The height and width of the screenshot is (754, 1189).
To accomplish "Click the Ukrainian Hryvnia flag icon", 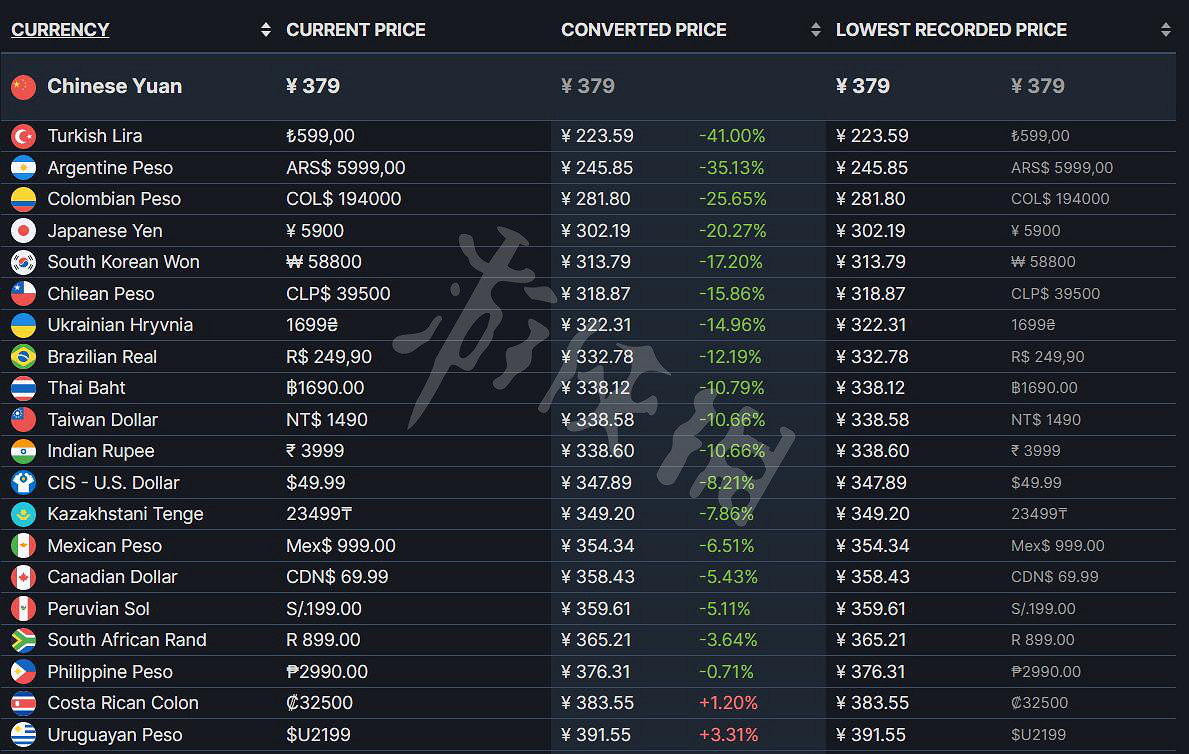I will (x=24, y=325).
